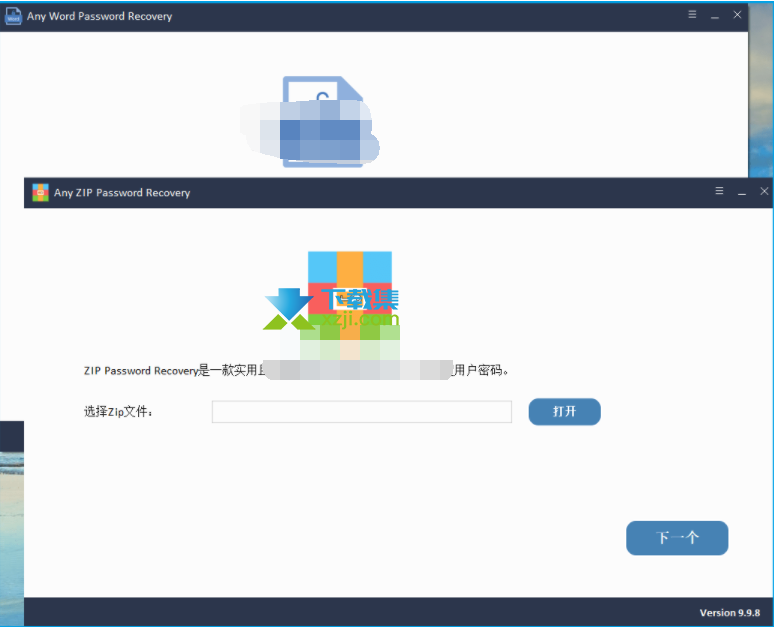
Task: Click the Any ZIP Password Recovery title text
Action: point(122,193)
